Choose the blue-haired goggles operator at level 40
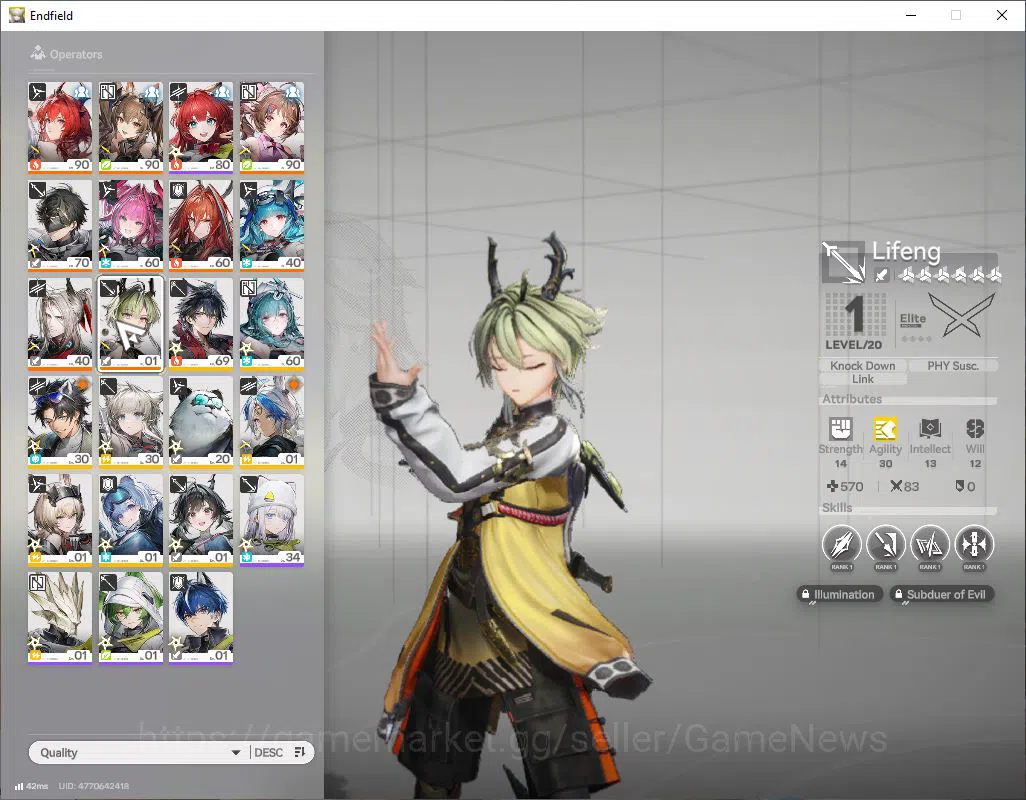The width and height of the screenshot is (1026, 800). [x=272, y=225]
